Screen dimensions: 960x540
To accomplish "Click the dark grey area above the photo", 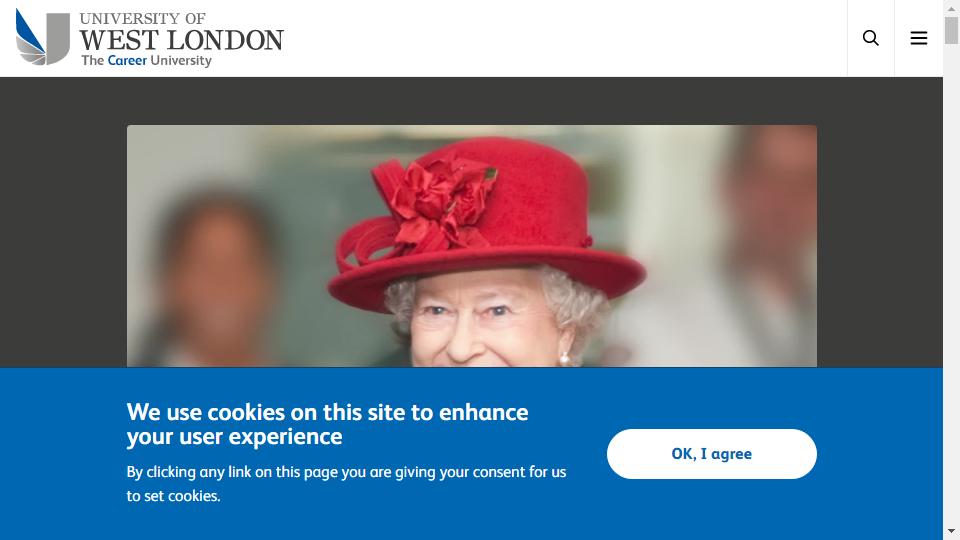I will pyautogui.click(x=471, y=101).
